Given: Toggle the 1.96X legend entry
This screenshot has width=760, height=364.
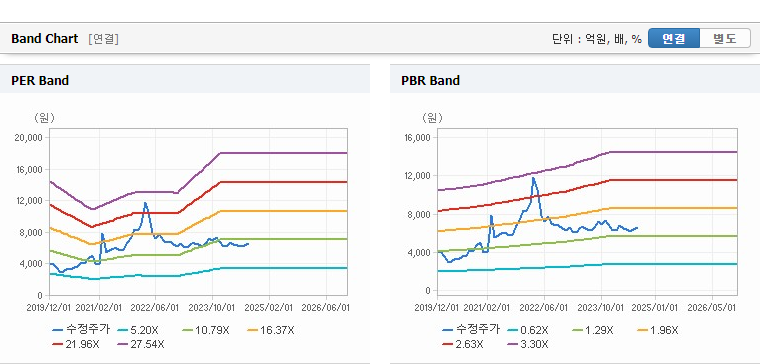Looking at the screenshot, I should pyautogui.click(x=657, y=331).
